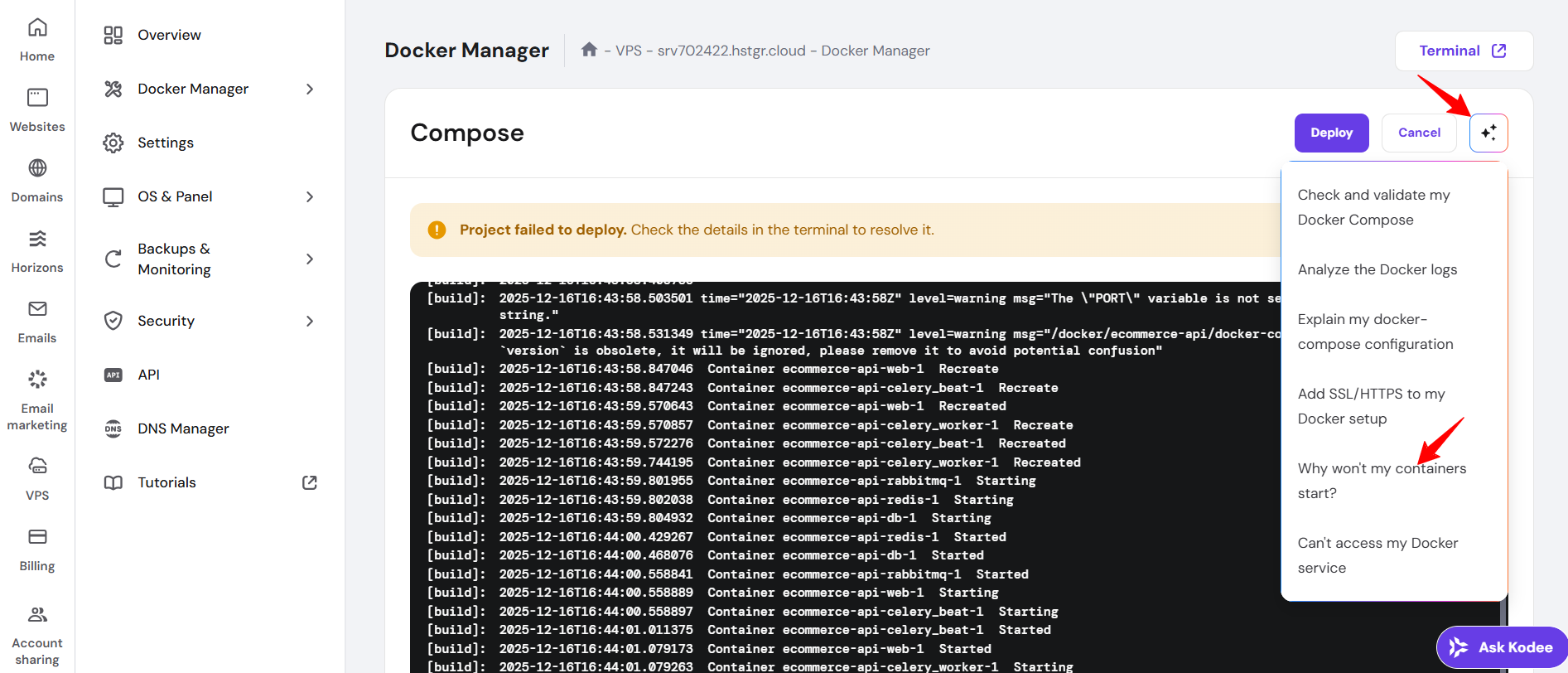Click the Settings gear icon

(113, 143)
